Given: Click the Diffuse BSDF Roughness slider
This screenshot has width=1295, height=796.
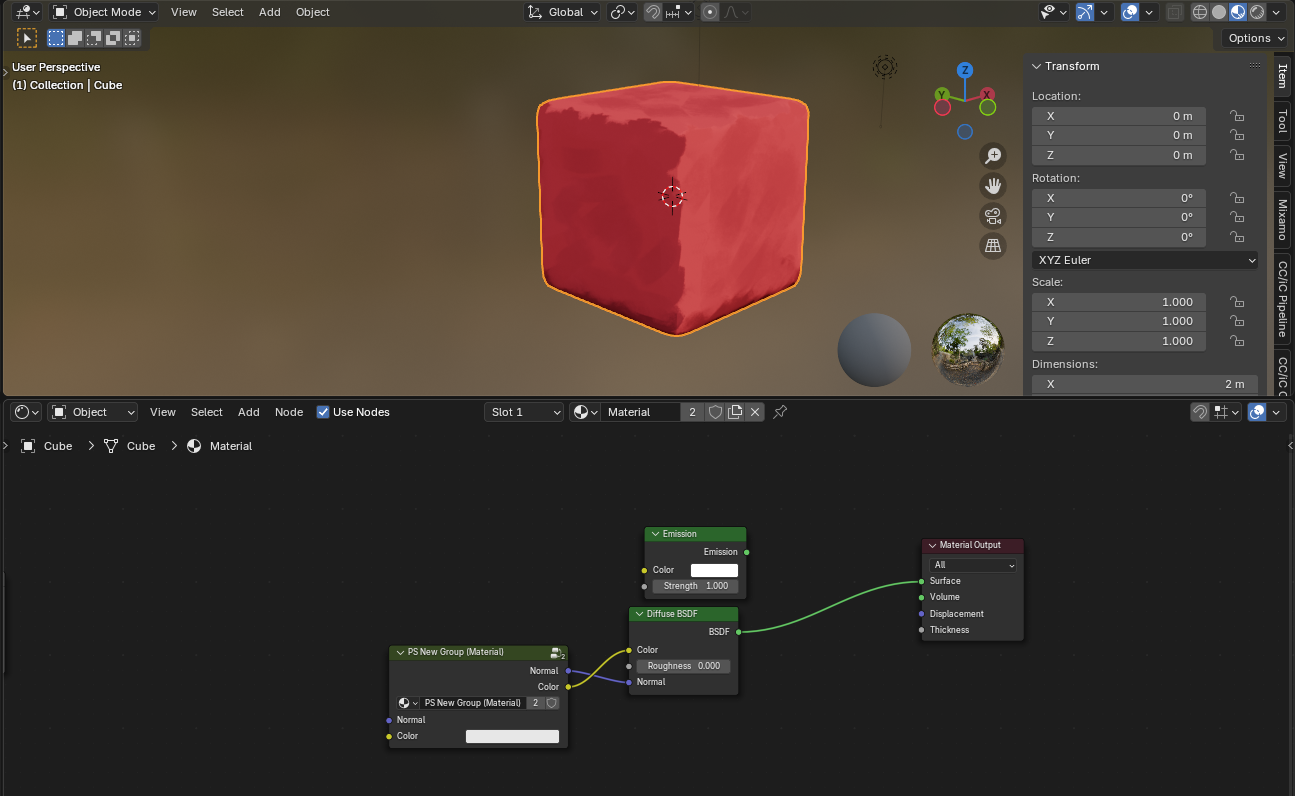Looking at the screenshot, I should click(684, 666).
